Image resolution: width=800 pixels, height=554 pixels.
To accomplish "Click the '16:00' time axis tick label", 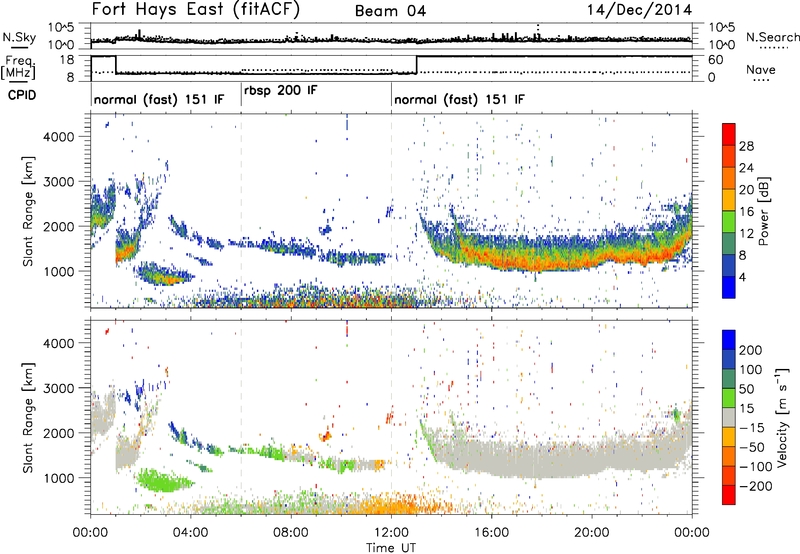I will pos(492,533).
